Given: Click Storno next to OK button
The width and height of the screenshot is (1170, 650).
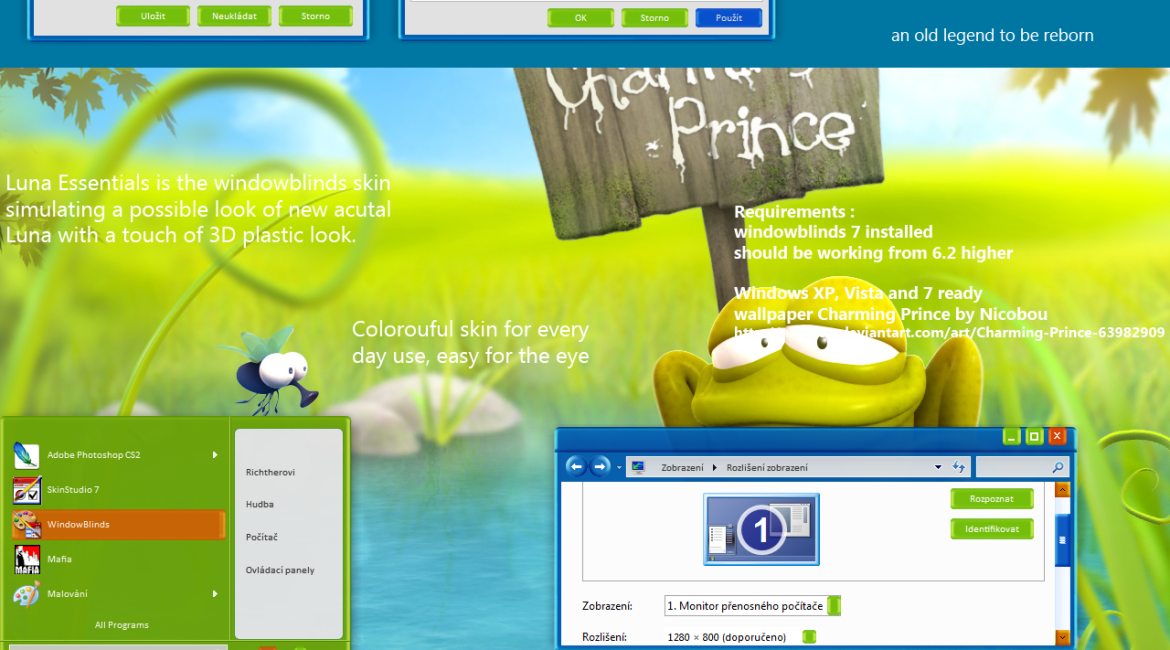Looking at the screenshot, I should pos(654,17).
